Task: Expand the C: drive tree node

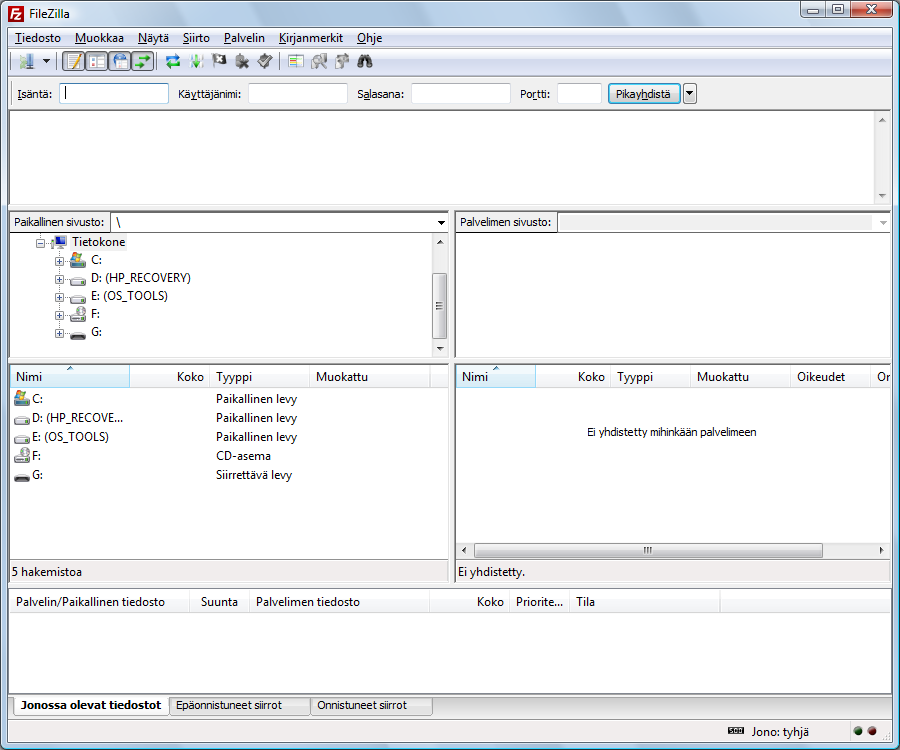Action: click(x=59, y=261)
